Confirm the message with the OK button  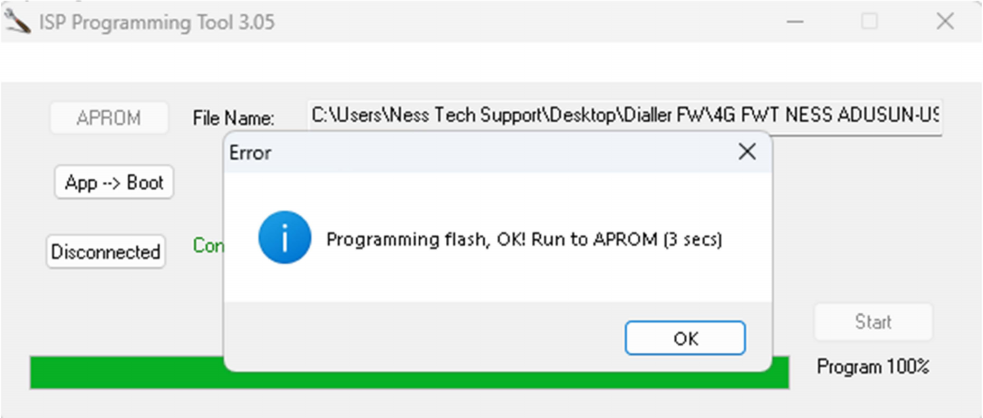(685, 338)
